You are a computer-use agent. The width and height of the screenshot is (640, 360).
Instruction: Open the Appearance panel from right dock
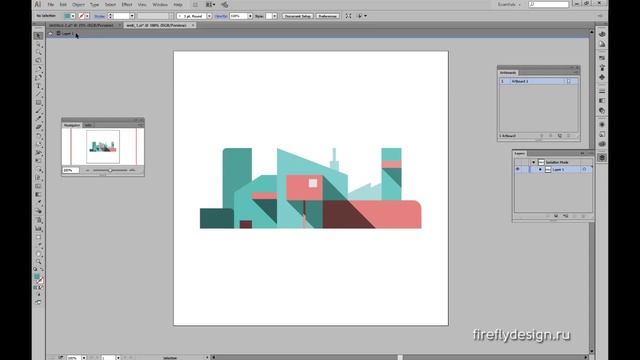click(602, 124)
